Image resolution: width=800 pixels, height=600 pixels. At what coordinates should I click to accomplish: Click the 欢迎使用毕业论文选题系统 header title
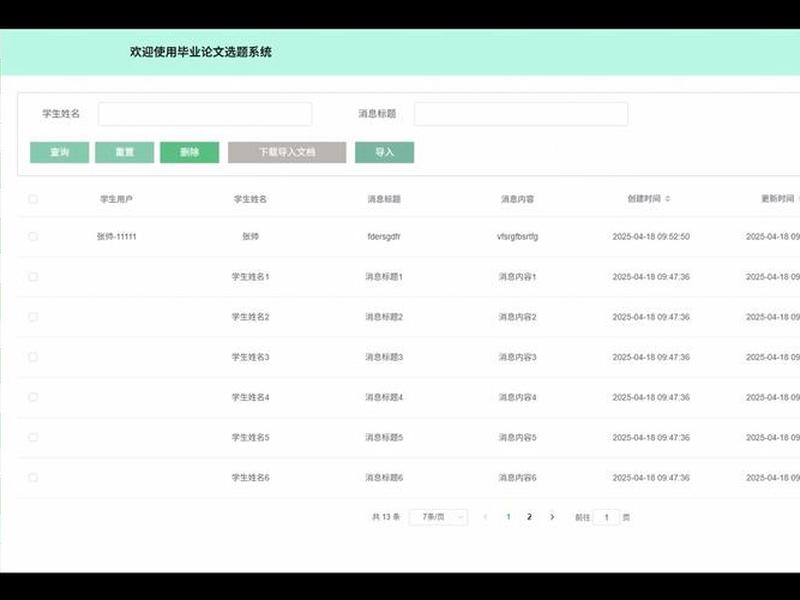[x=201, y=52]
